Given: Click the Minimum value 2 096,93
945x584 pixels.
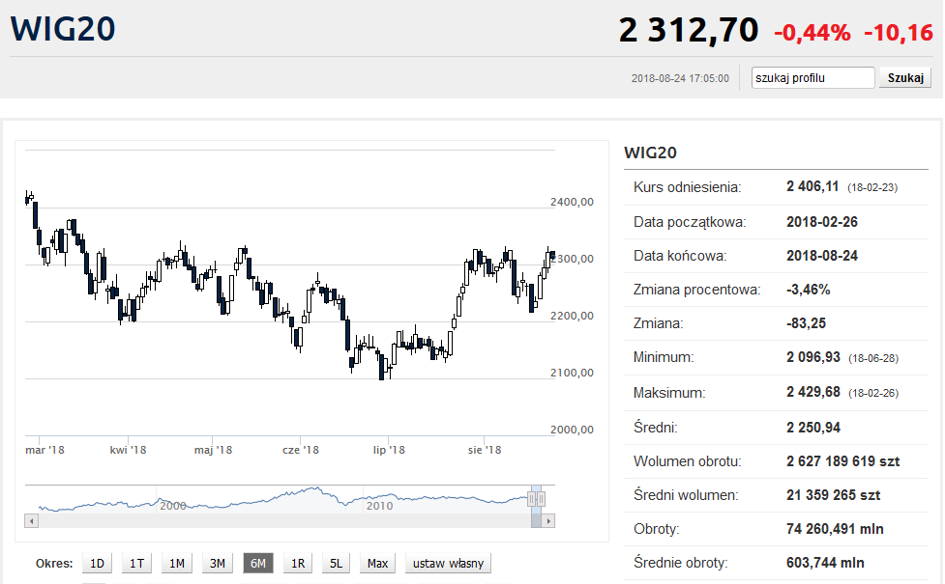Looking at the screenshot, I should click(x=813, y=357).
